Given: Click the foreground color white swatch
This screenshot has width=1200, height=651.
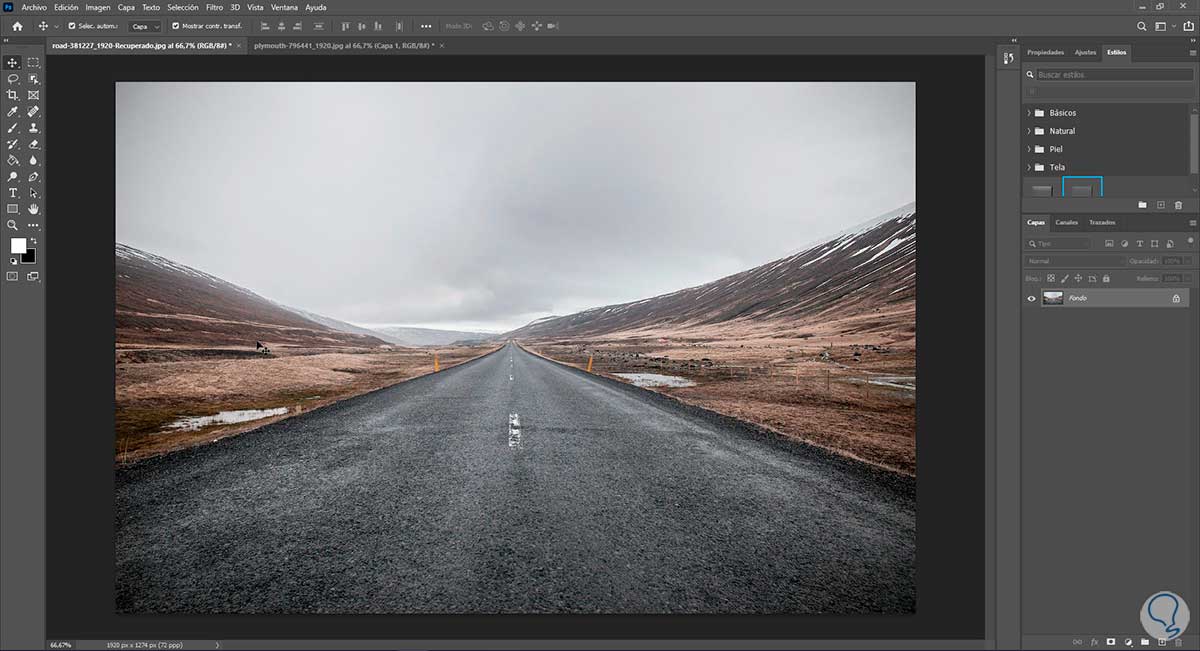Looking at the screenshot, I should point(17,244).
